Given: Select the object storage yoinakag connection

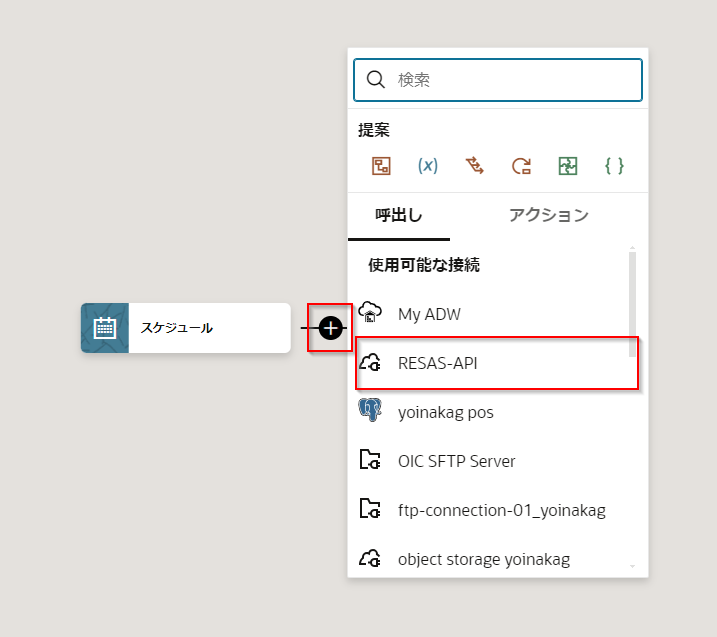Looking at the screenshot, I should tap(483, 559).
